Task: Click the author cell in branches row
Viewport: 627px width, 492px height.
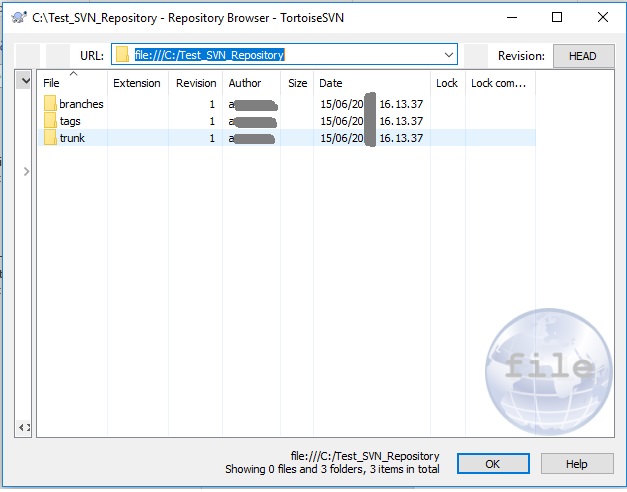Action: pyautogui.click(x=253, y=105)
